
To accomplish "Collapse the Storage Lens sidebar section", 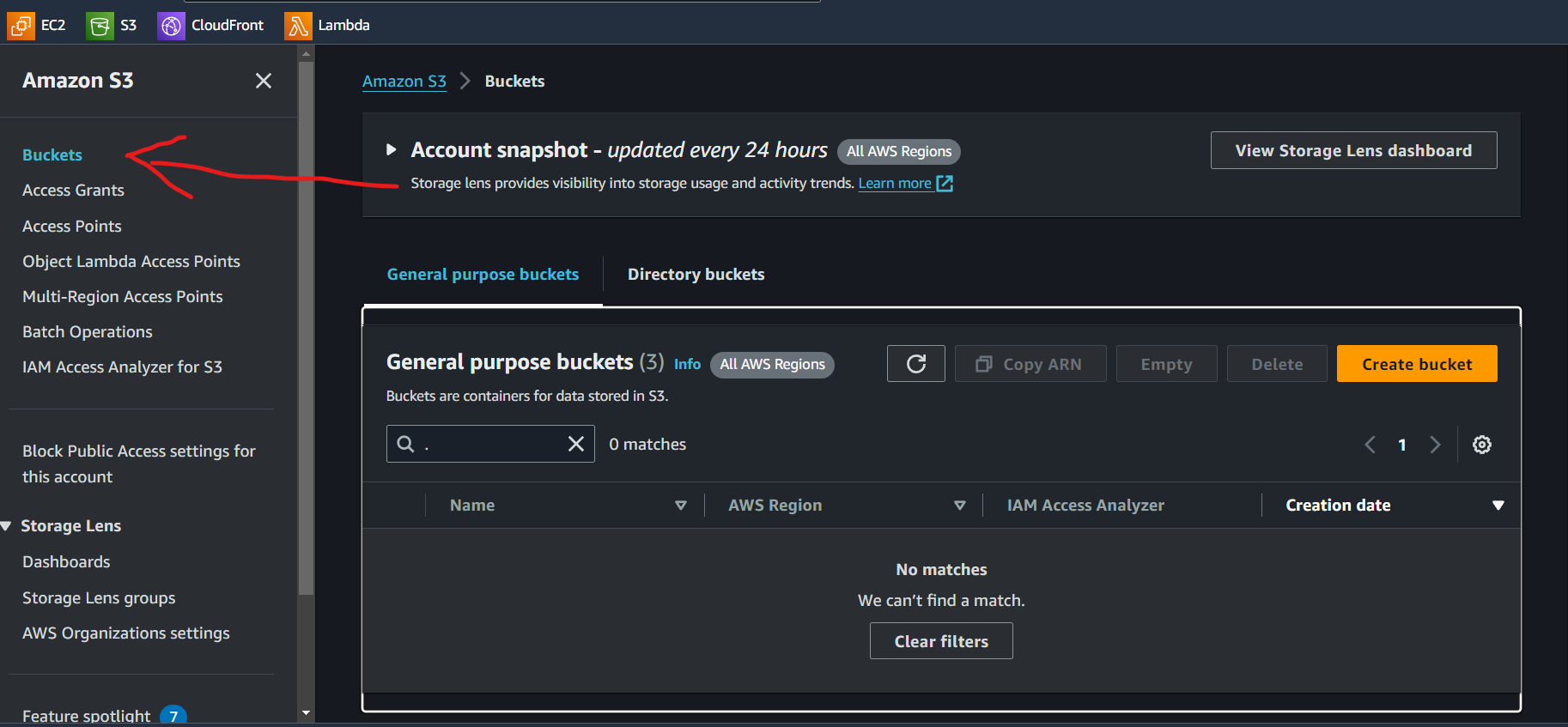I will pyautogui.click(x=6, y=526).
